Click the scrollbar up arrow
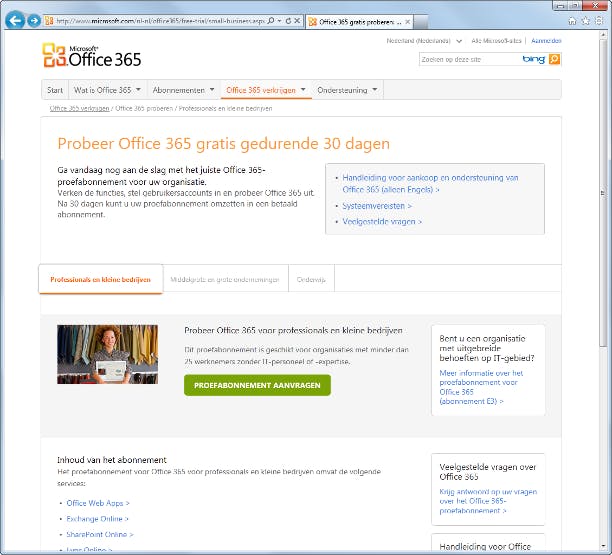 coord(603,35)
